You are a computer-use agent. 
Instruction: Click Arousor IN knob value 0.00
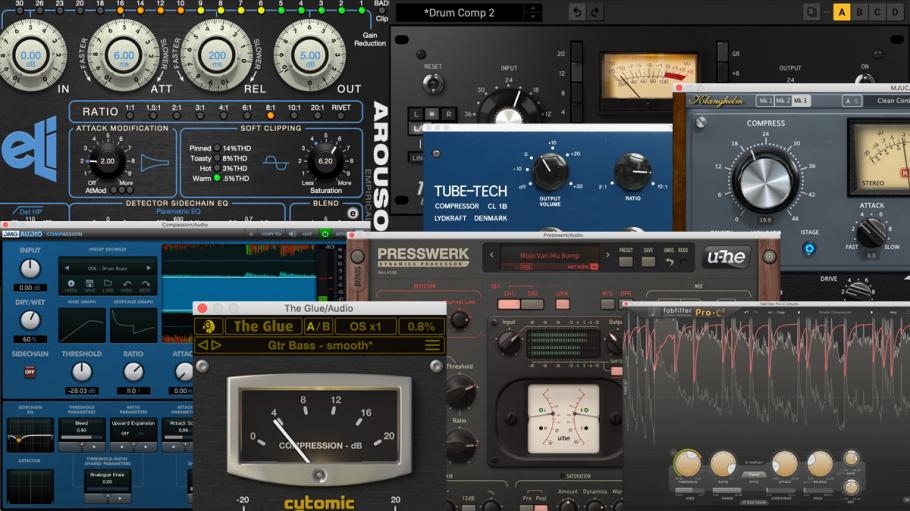click(x=31, y=56)
